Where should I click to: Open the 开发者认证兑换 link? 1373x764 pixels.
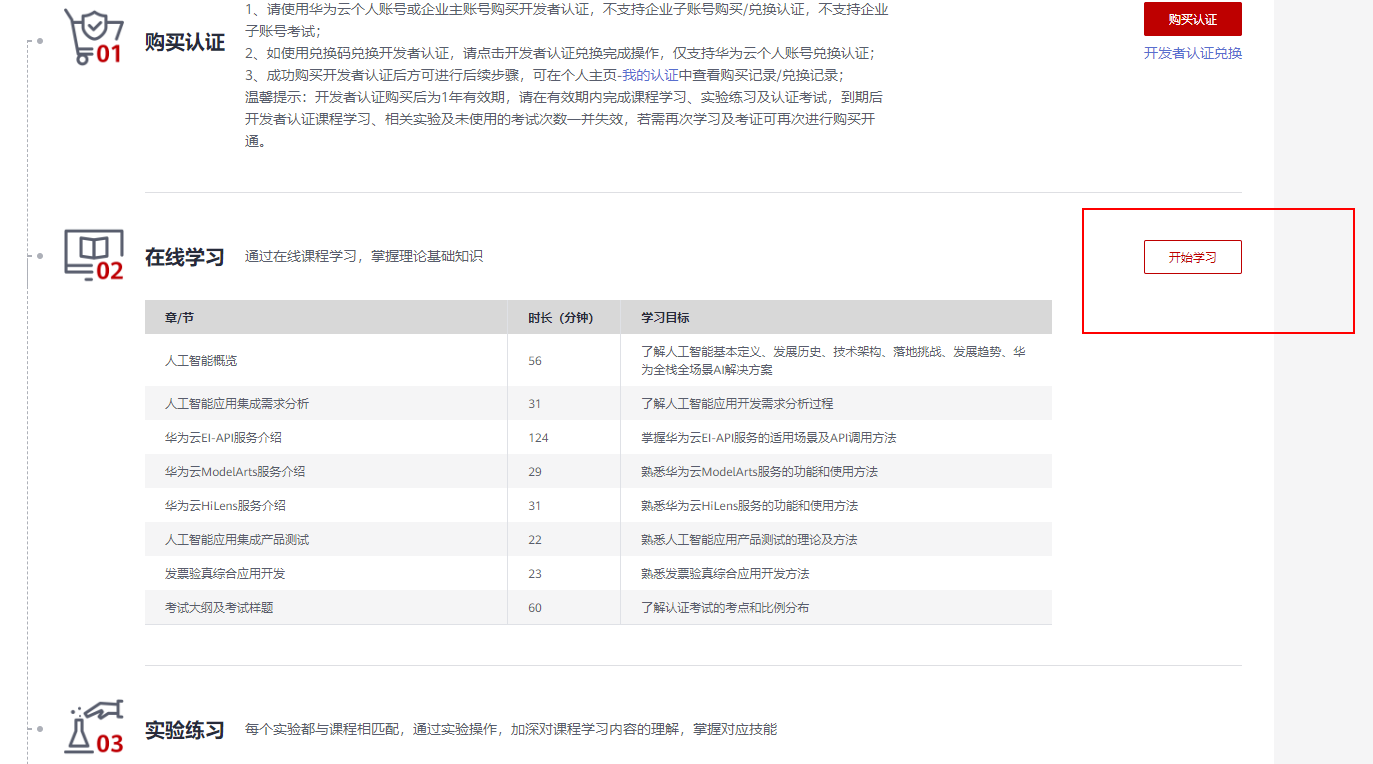(x=1192, y=53)
